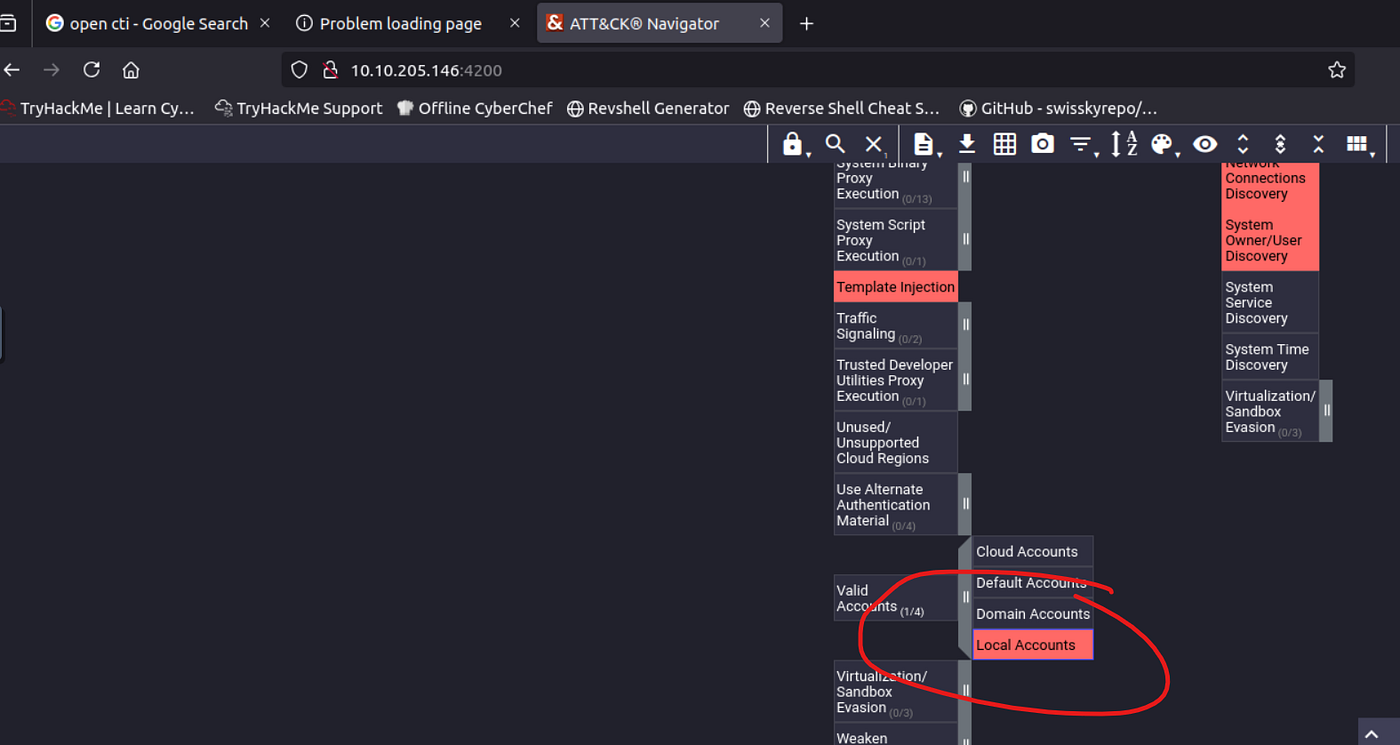
Task: Go back to the previous page
Action: pos(12,70)
